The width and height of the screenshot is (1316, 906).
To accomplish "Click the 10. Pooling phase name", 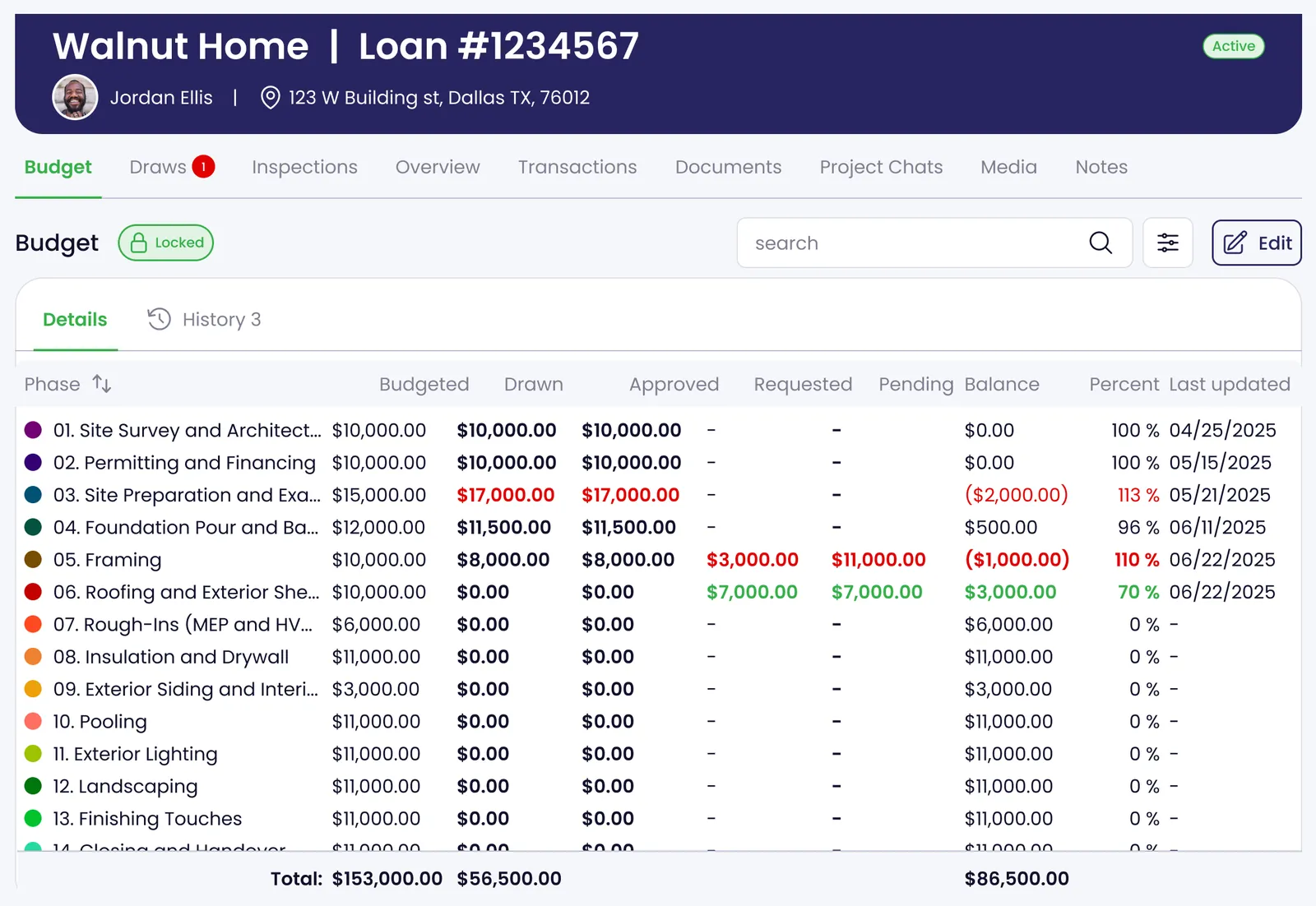I will pos(100,722).
